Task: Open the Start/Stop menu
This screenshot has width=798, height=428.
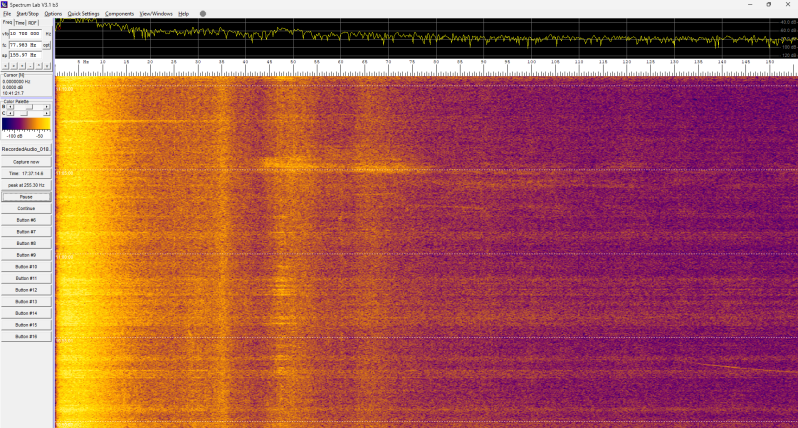Action: [27, 14]
